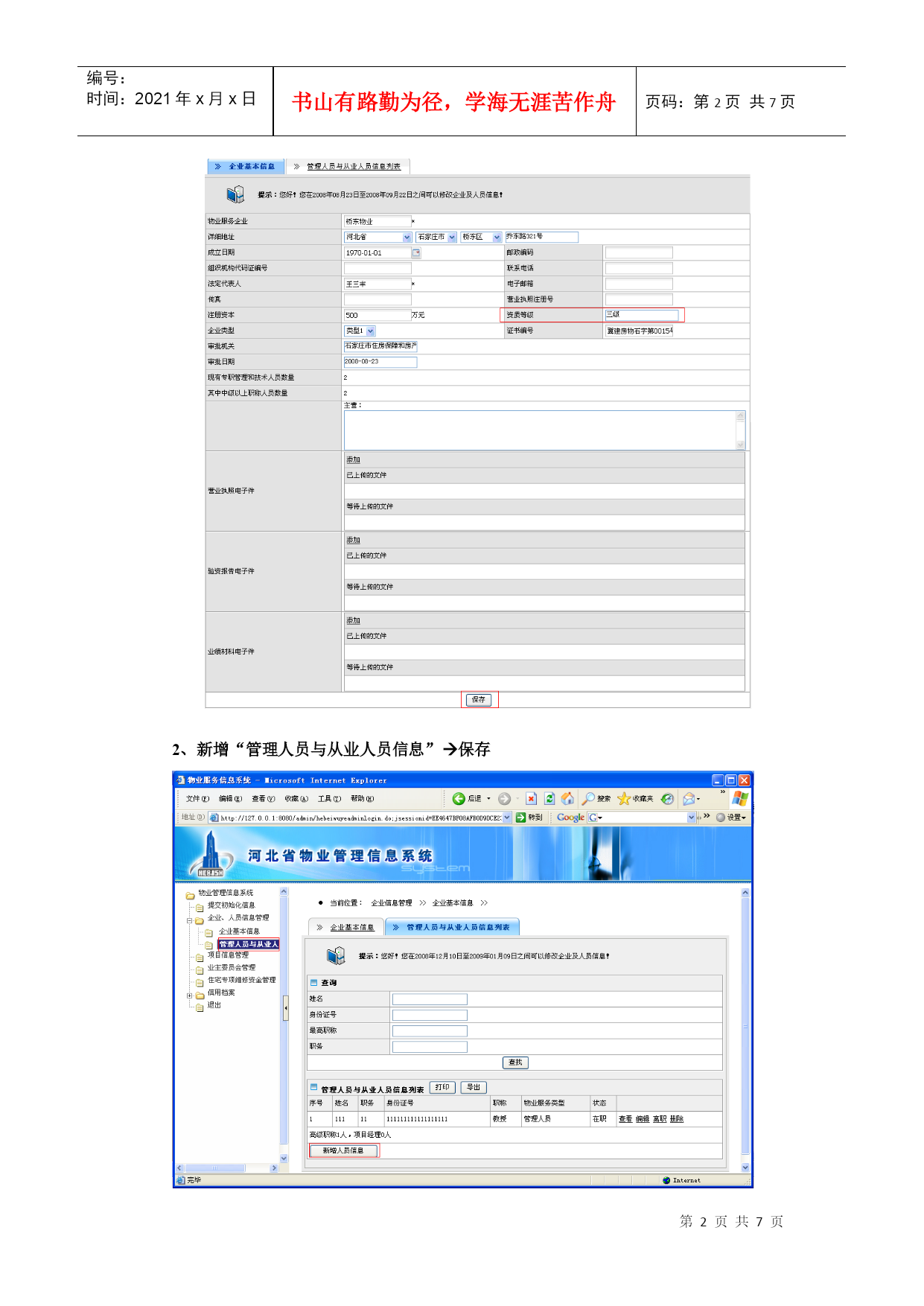924x1306 pixels.
Task: Select 管理人员与从业人员信息列表 tab in top form
Action: [x=348, y=167]
